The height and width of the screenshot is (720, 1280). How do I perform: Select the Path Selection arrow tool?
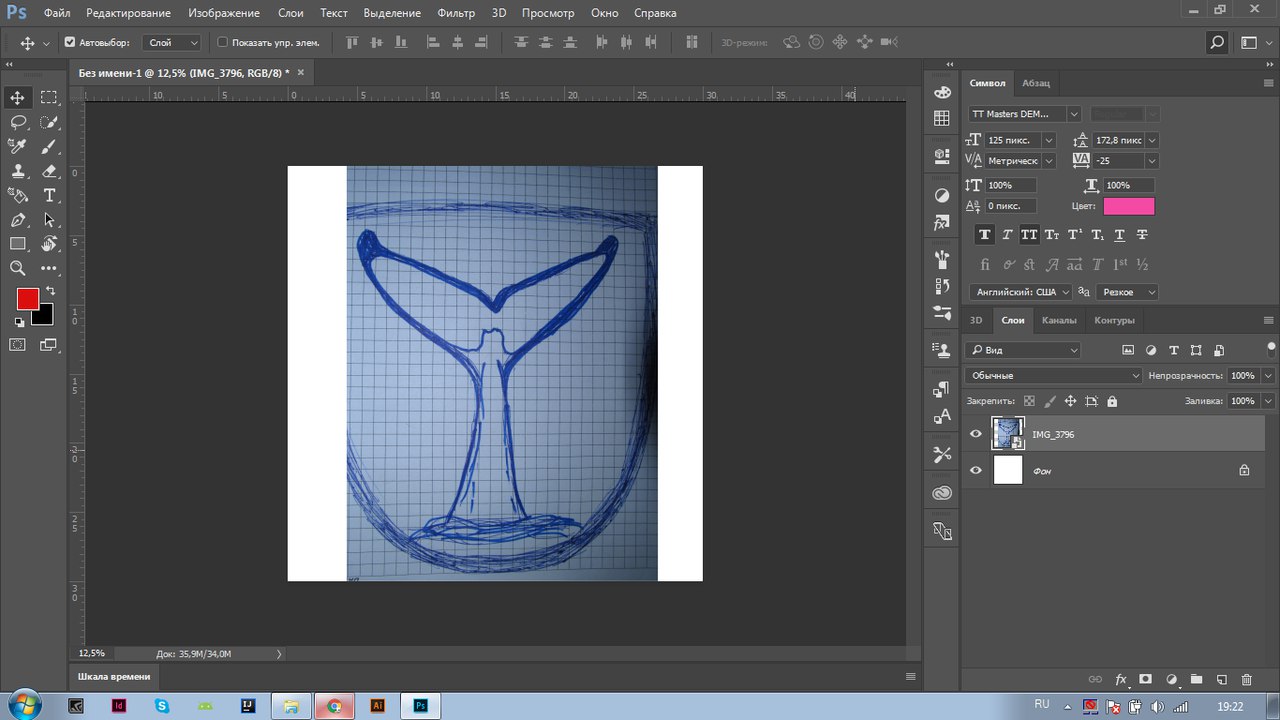[49, 220]
